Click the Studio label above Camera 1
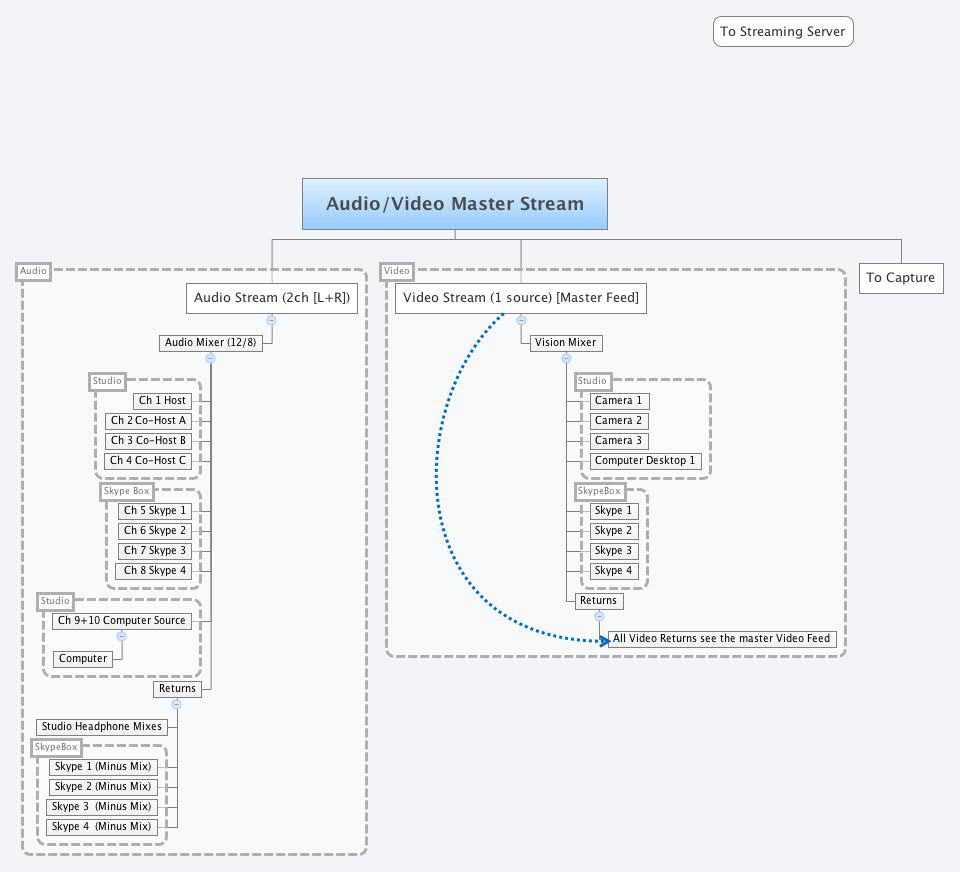Screen dimensions: 960x872 tap(592, 381)
